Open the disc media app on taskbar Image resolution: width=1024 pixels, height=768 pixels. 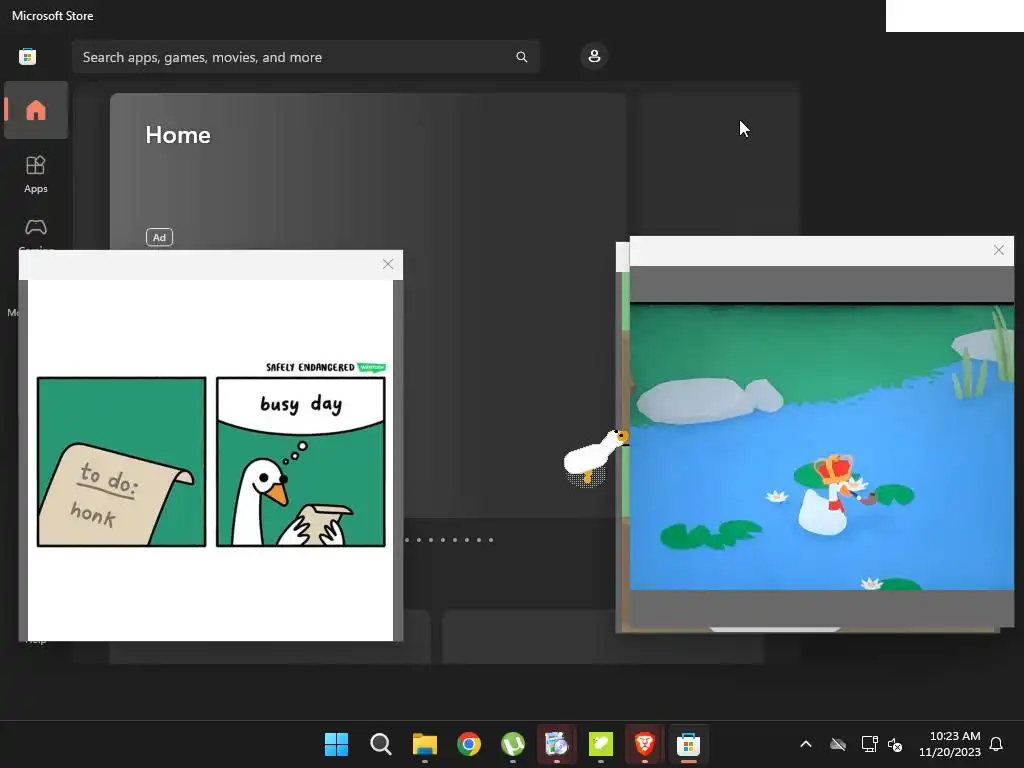556,744
